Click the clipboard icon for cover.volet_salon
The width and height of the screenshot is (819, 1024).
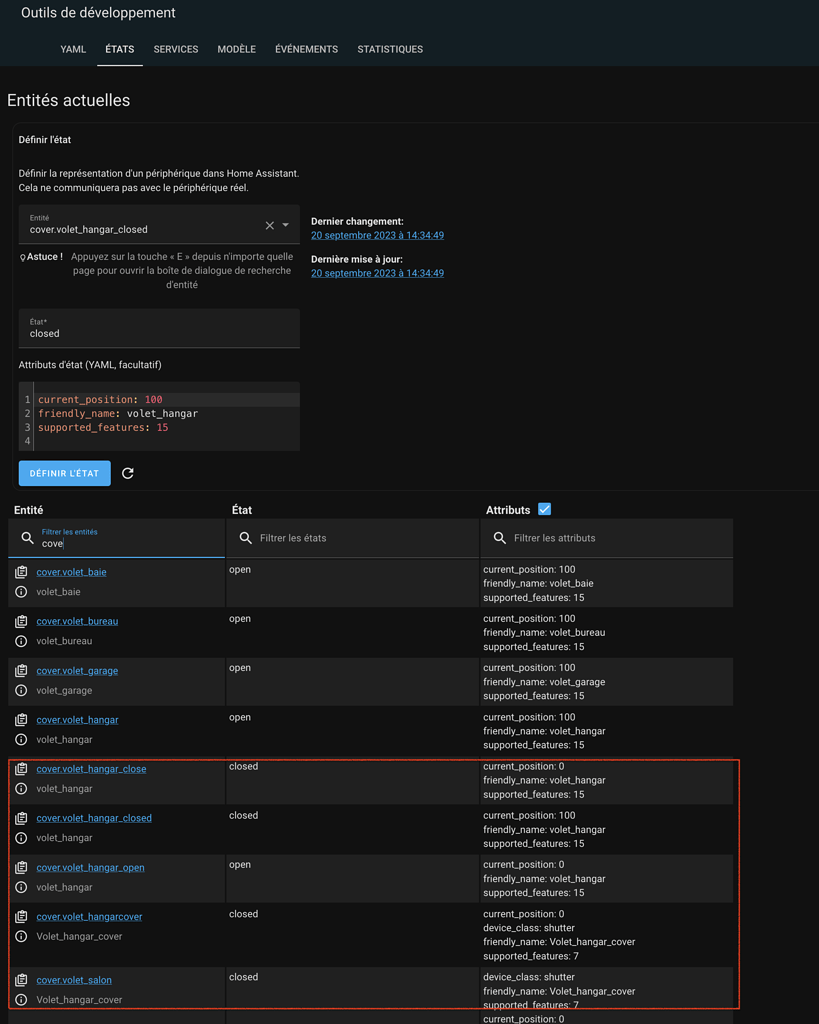point(20,979)
